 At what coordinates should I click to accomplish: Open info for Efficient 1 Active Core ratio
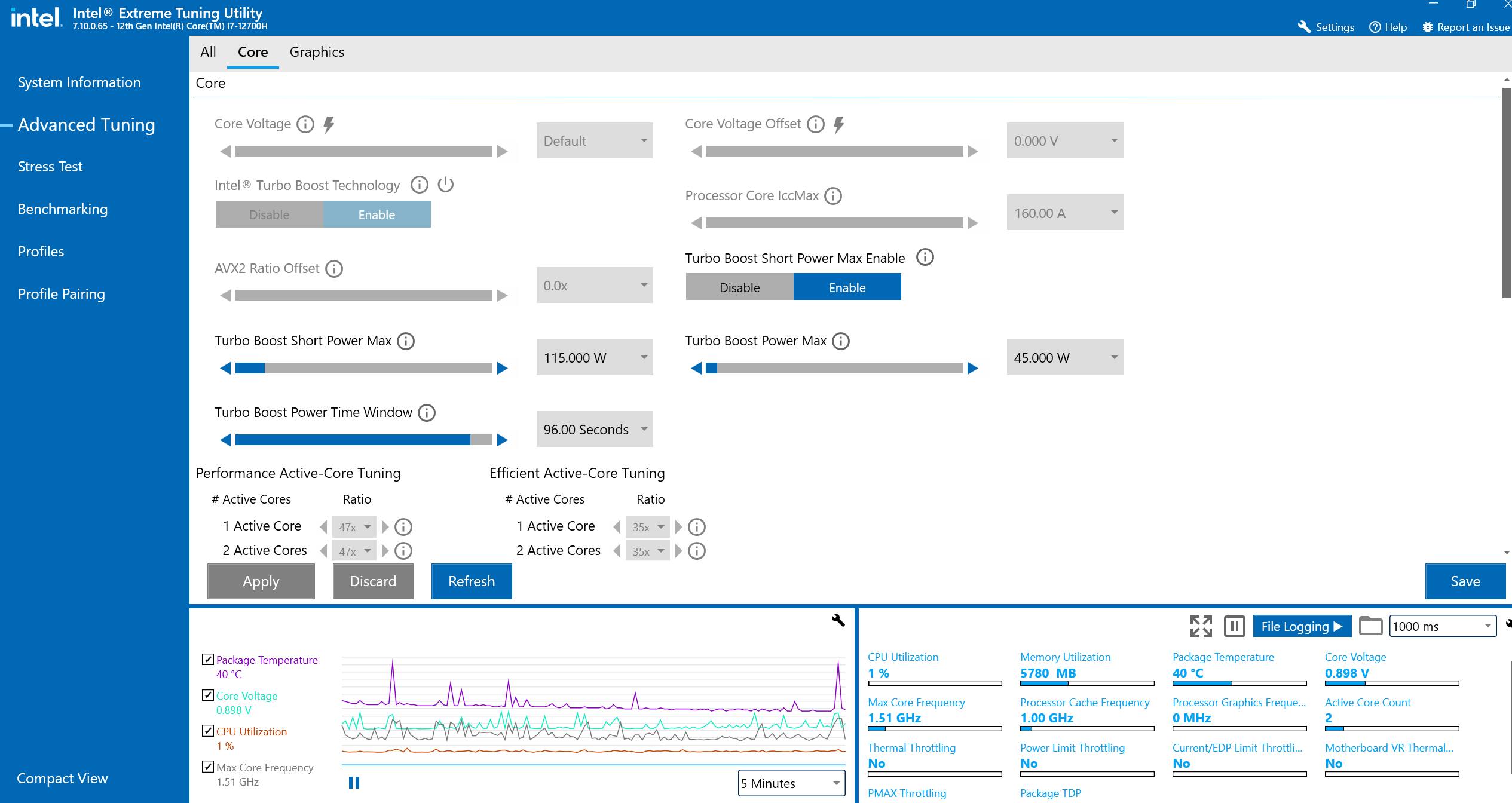pos(697,527)
